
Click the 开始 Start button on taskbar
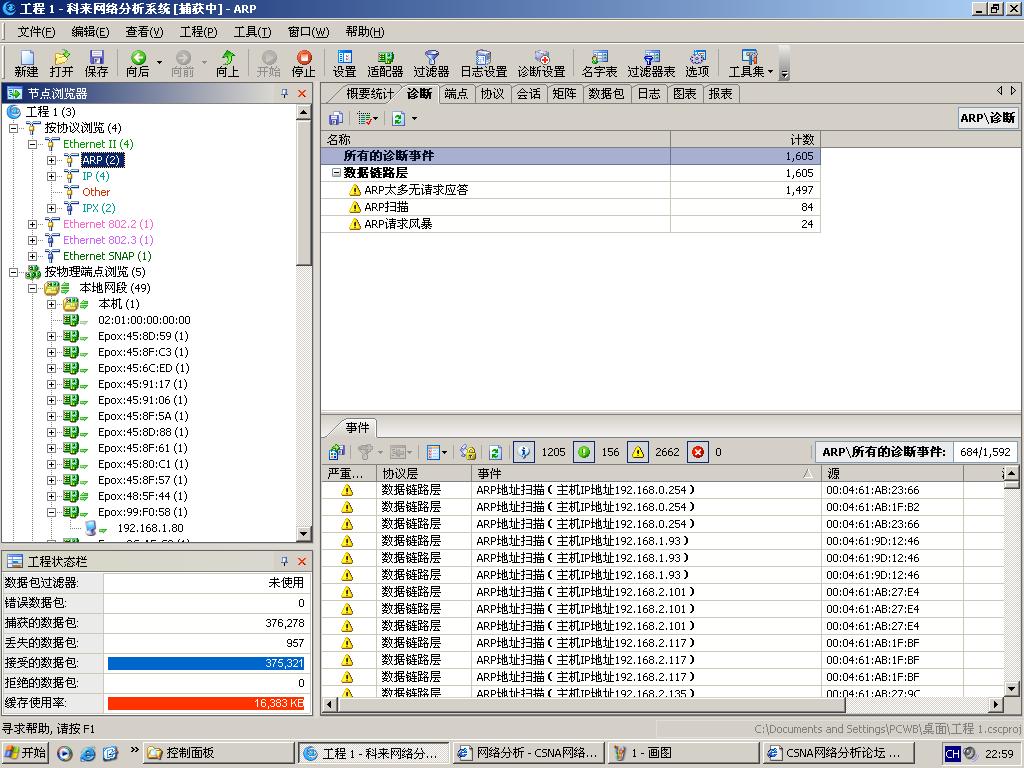25,753
